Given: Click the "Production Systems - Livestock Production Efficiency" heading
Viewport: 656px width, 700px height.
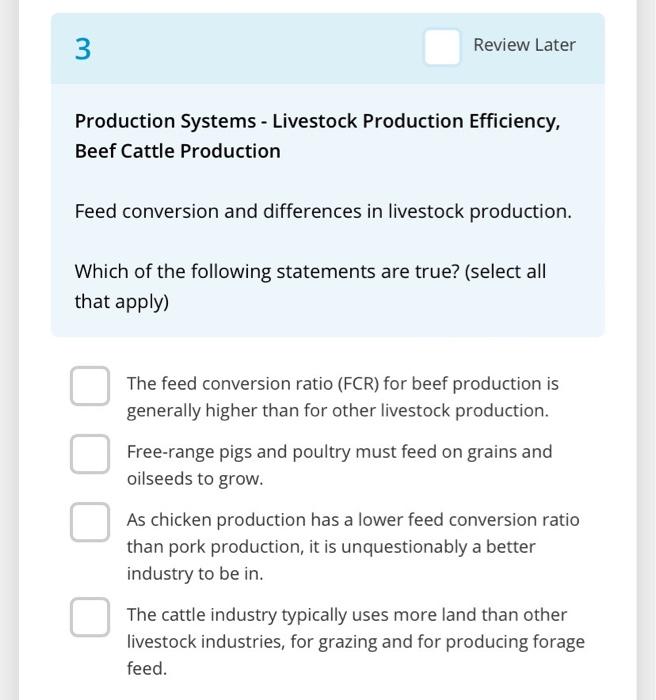Looking at the screenshot, I should [317, 121].
